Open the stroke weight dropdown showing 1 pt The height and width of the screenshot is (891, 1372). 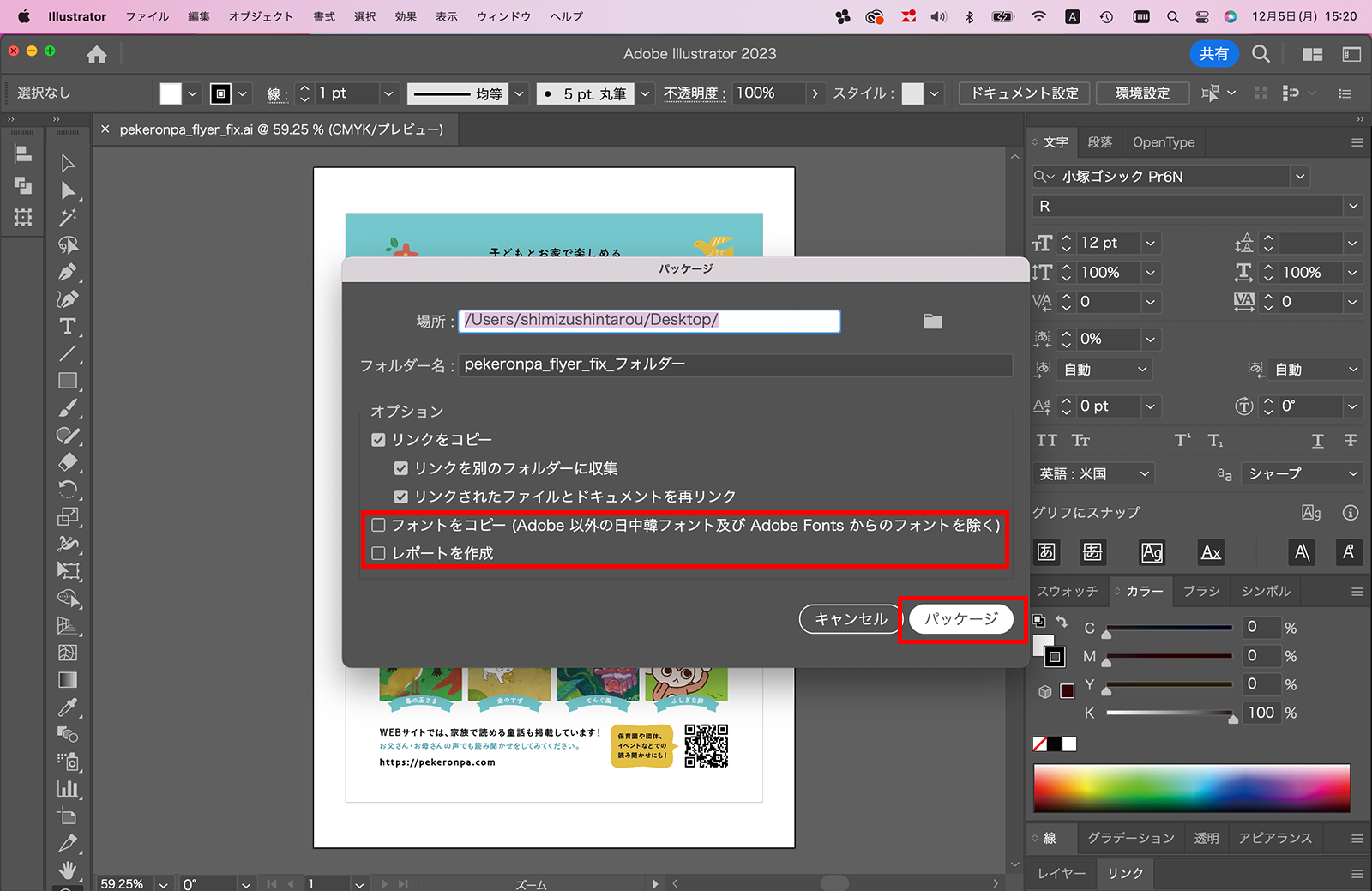pos(388,93)
